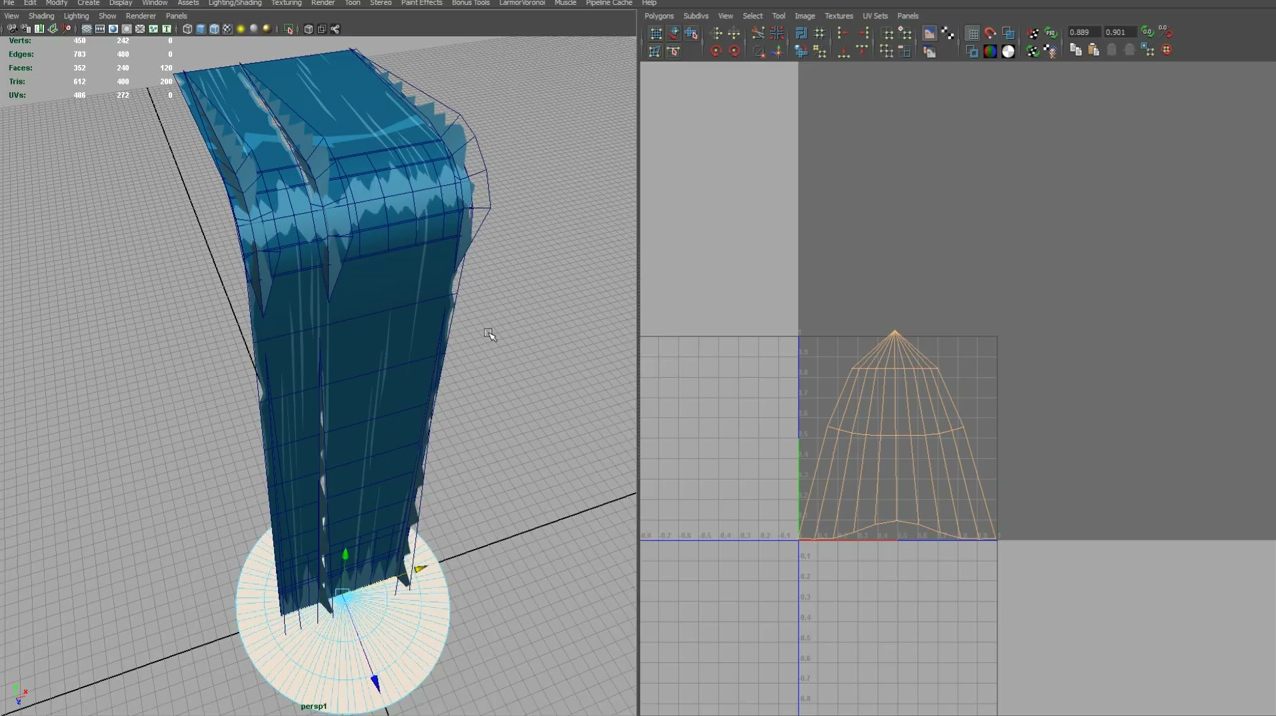
Task: Click the V coordinate field showing 0.901
Action: pyautogui.click(x=1121, y=32)
